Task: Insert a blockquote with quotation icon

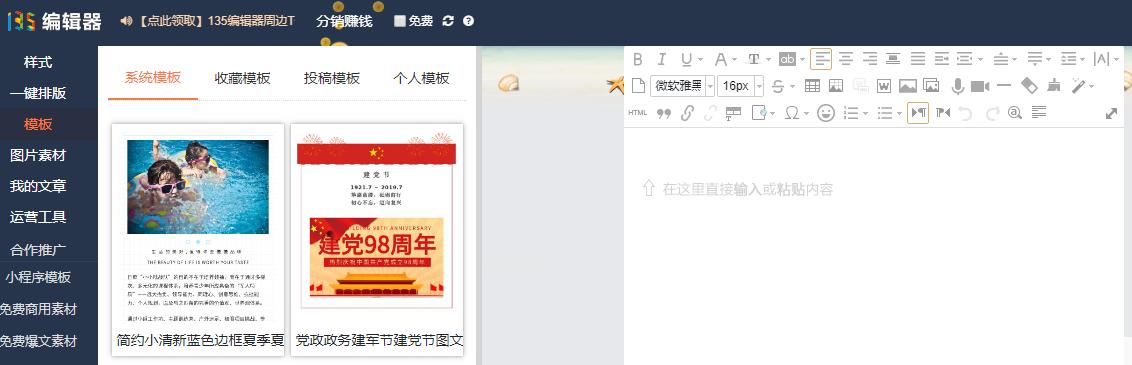Action: pos(663,113)
